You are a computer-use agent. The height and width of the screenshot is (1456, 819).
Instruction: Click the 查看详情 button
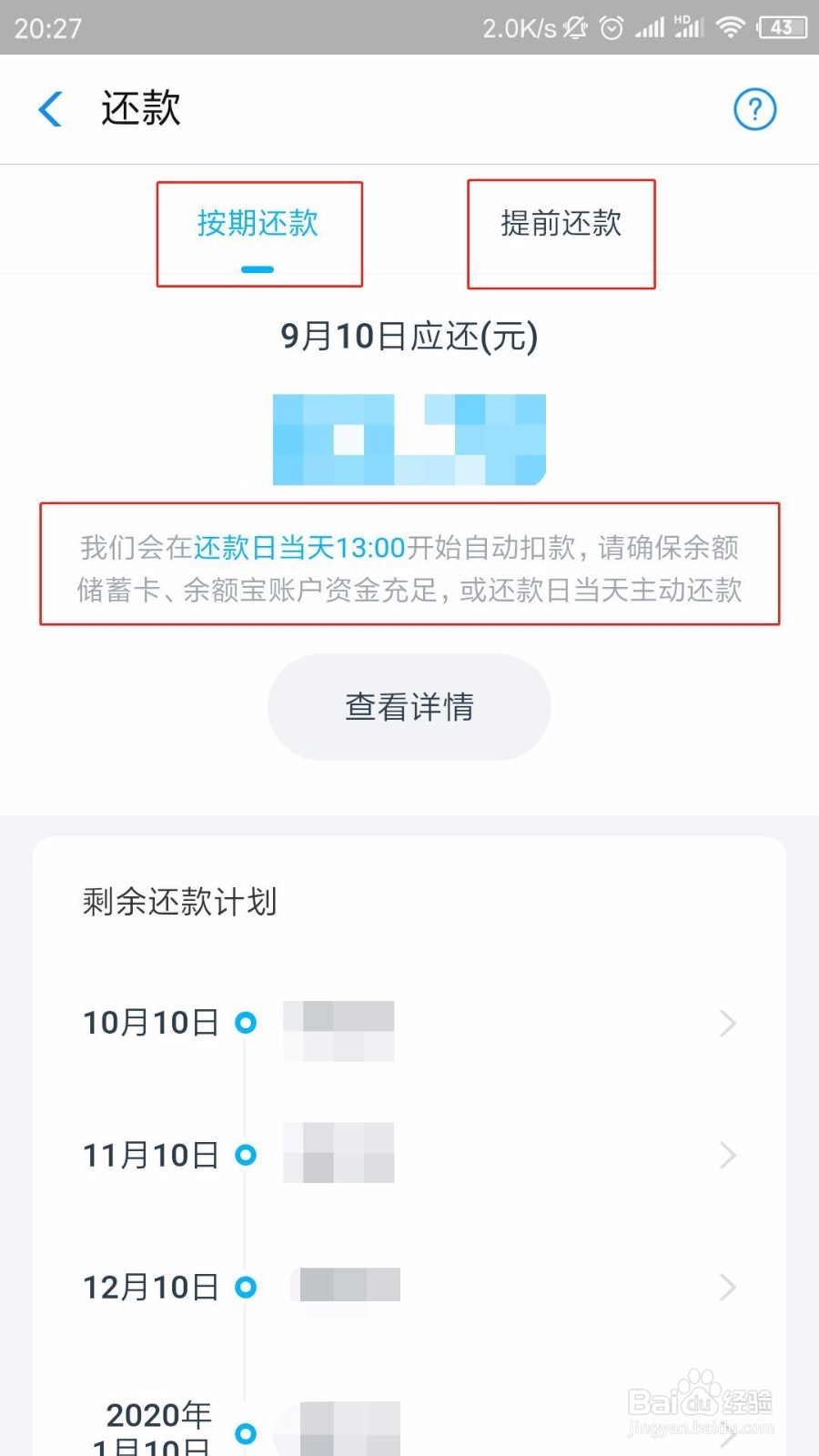click(409, 707)
